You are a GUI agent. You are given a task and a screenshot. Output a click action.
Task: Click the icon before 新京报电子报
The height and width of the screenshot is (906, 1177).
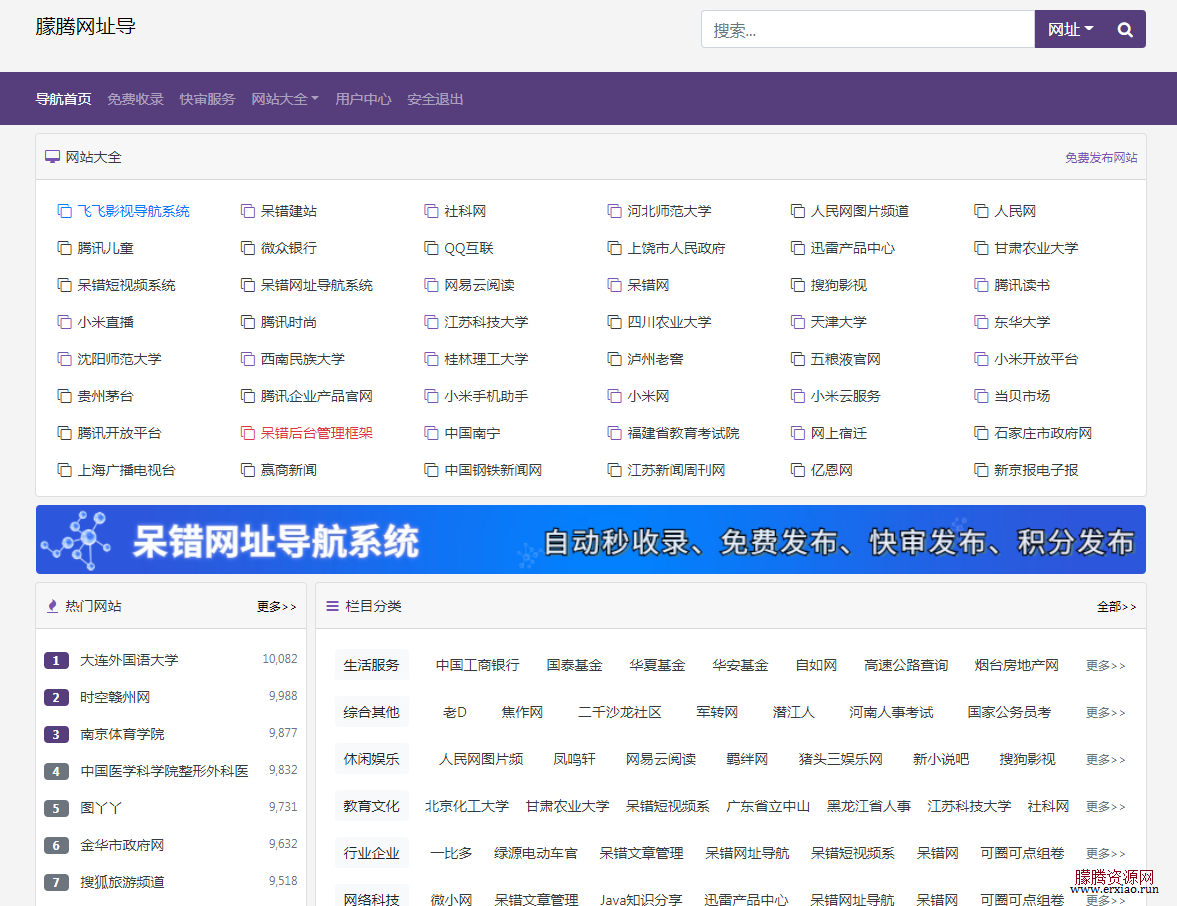tap(981, 471)
